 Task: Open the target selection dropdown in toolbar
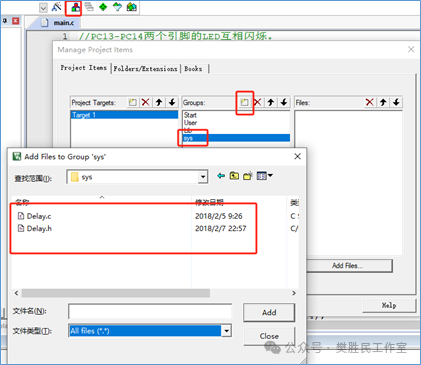click(x=43, y=8)
